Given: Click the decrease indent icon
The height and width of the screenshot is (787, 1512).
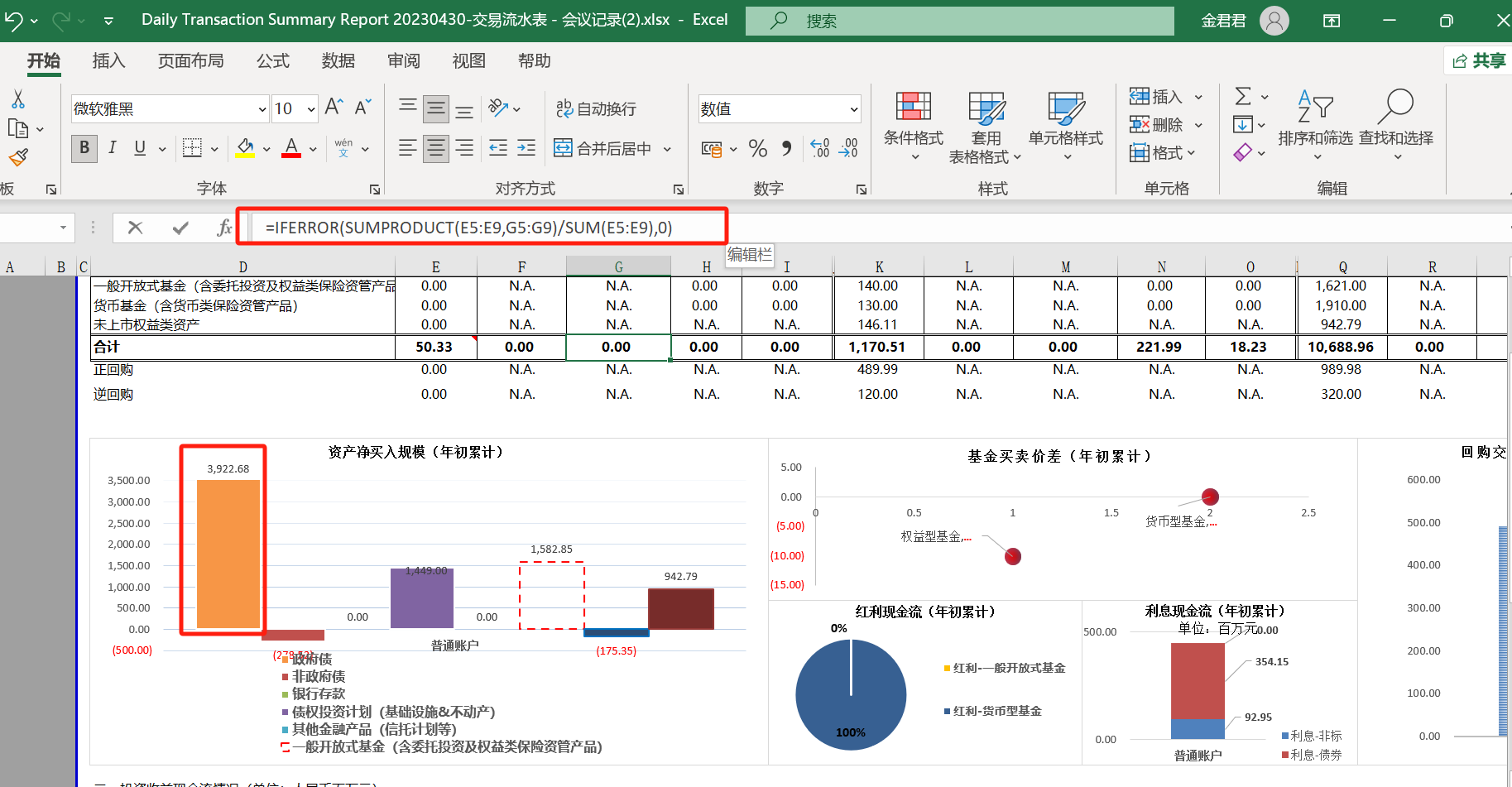Looking at the screenshot, I should pyautogui.click(x=498, y=148).
